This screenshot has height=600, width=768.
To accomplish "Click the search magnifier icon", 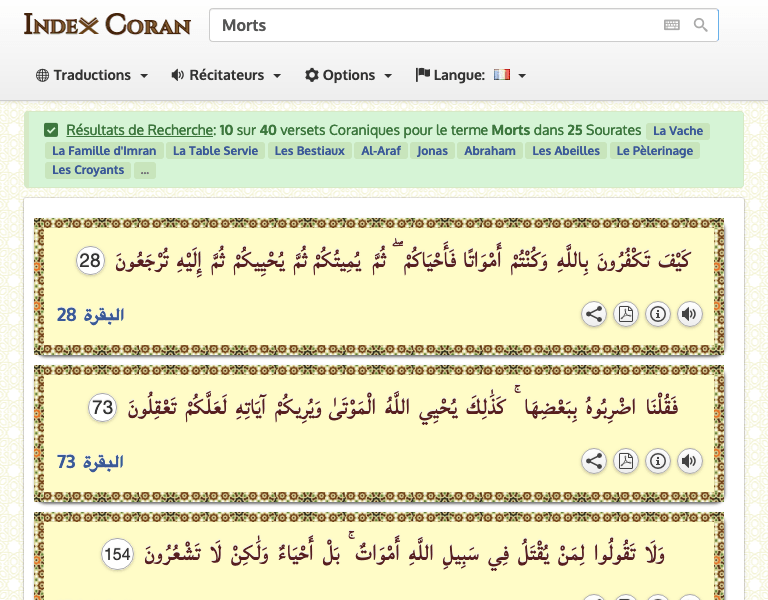I will coord(700,25).
